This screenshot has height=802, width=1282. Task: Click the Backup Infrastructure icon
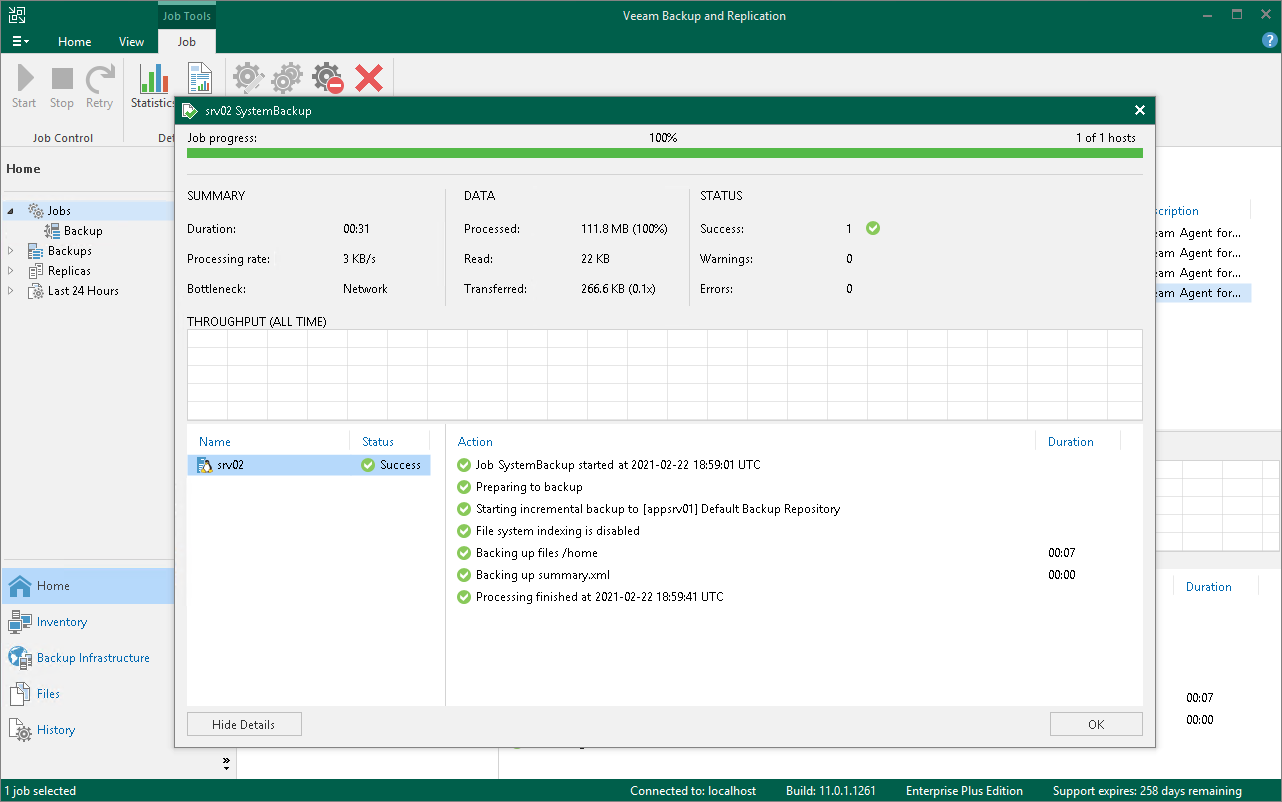click(20, 658)
